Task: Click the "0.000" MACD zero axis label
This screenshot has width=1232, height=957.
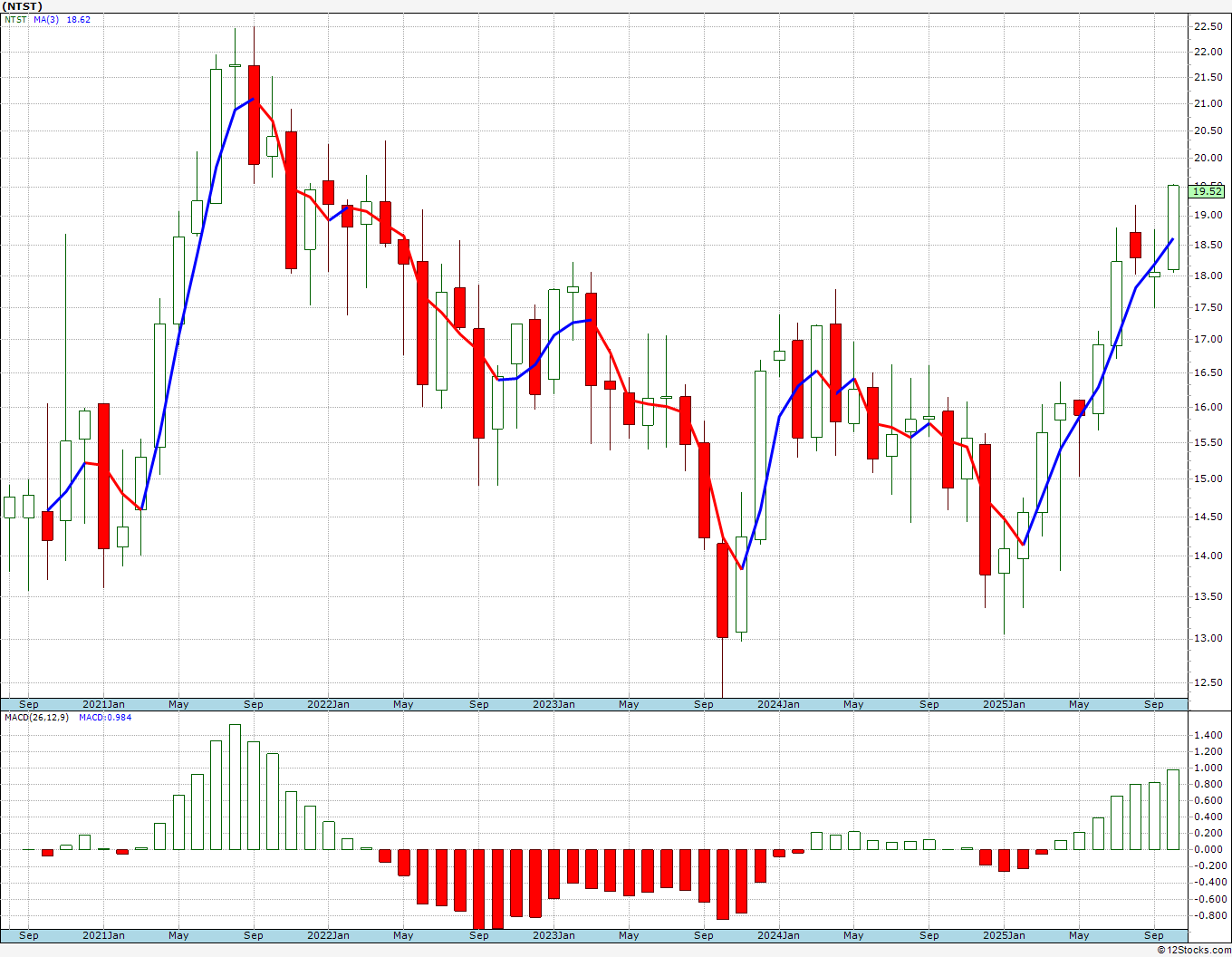Action: coord(1208,849)
